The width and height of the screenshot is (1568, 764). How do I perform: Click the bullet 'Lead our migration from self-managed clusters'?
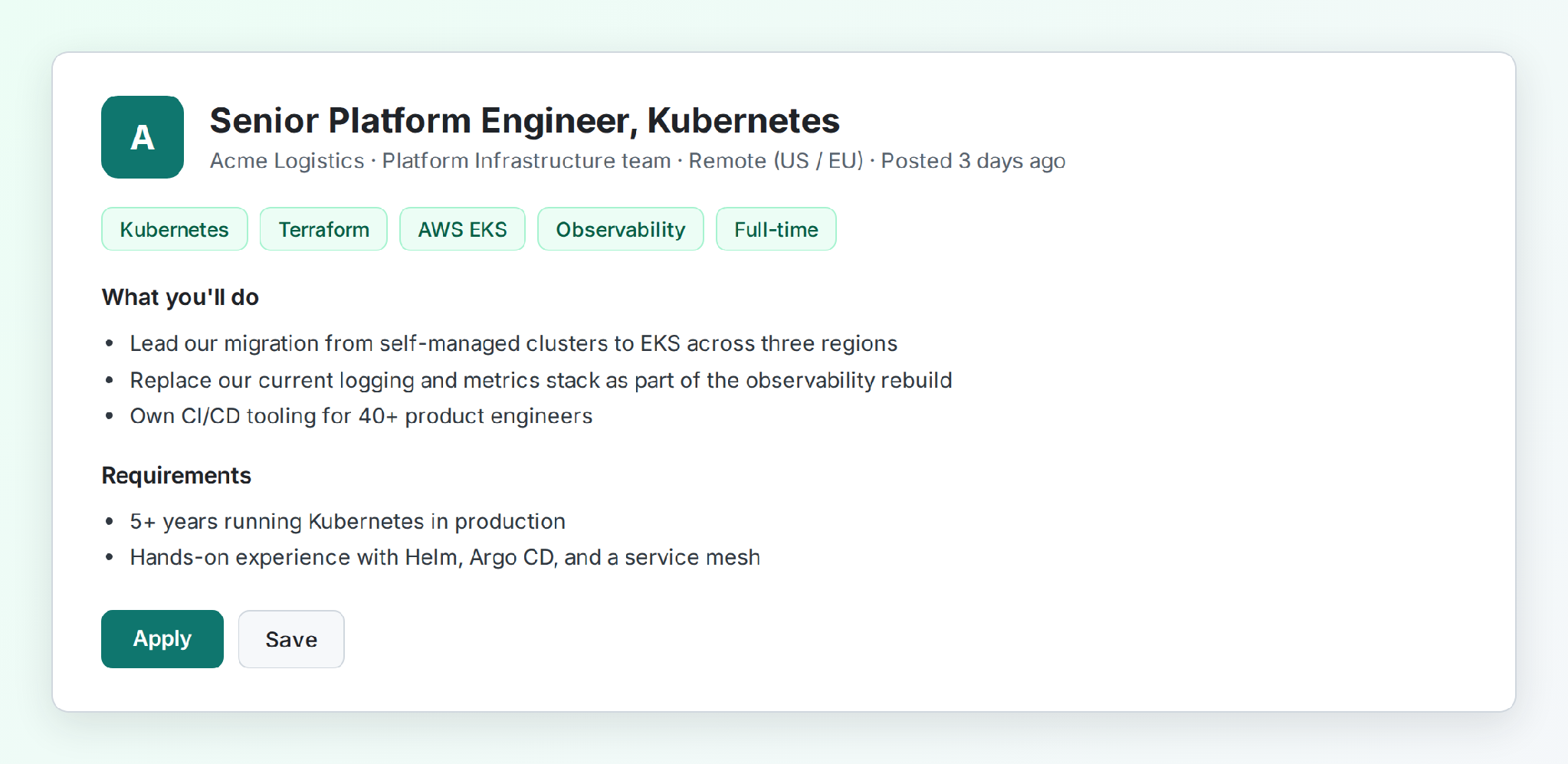(x=513, y=343)
